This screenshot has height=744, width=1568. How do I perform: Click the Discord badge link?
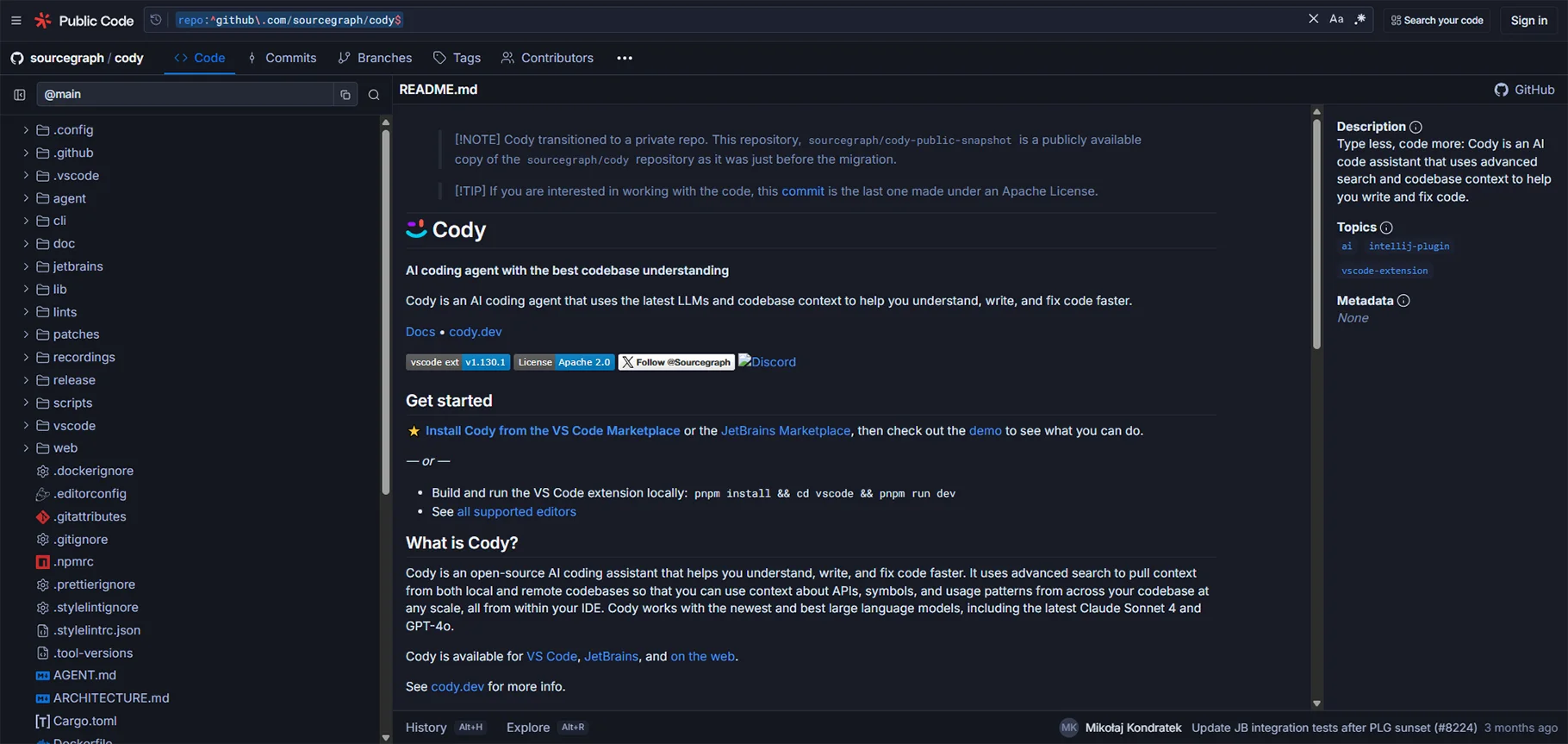point(768,362)
